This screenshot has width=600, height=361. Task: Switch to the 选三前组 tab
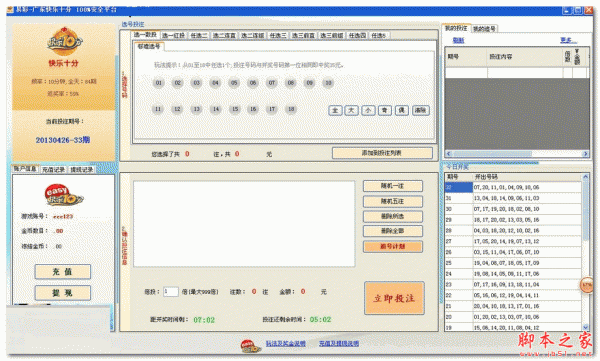(332, 36)
